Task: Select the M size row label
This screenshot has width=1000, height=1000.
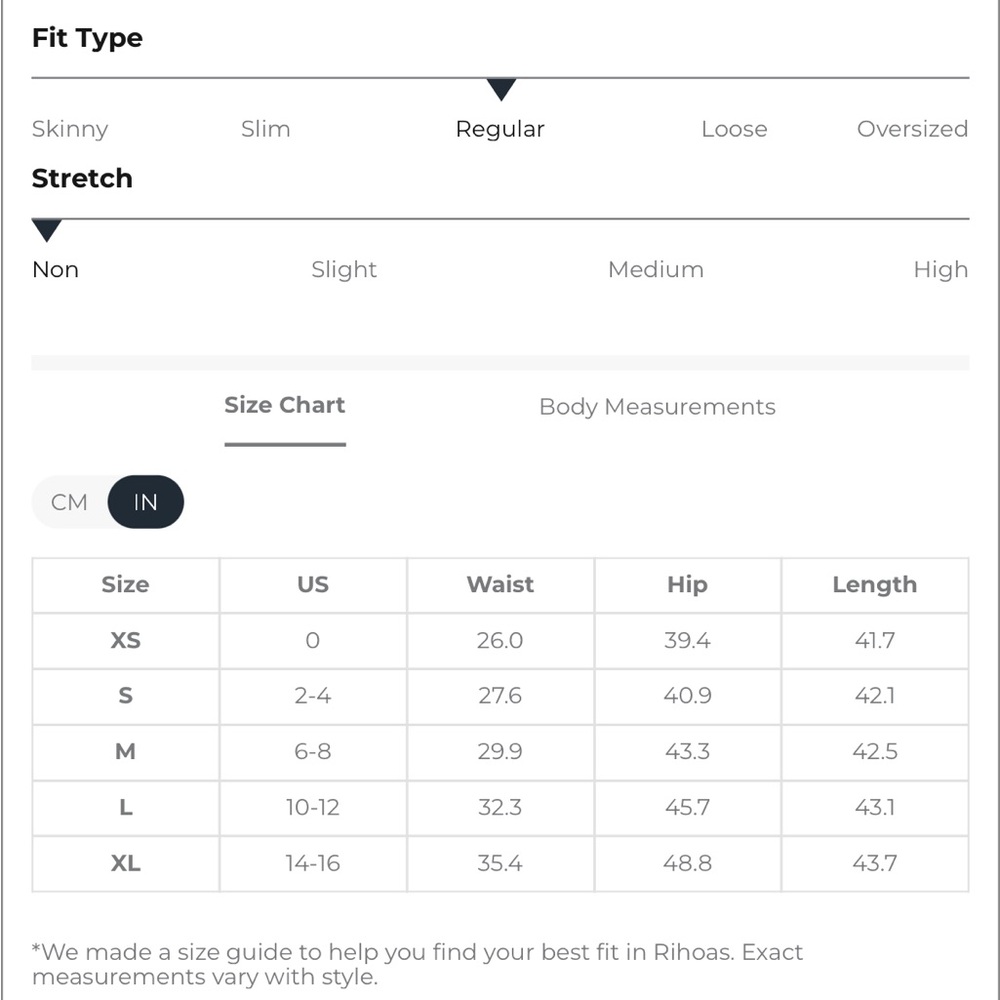Action: tap(126, 751)
